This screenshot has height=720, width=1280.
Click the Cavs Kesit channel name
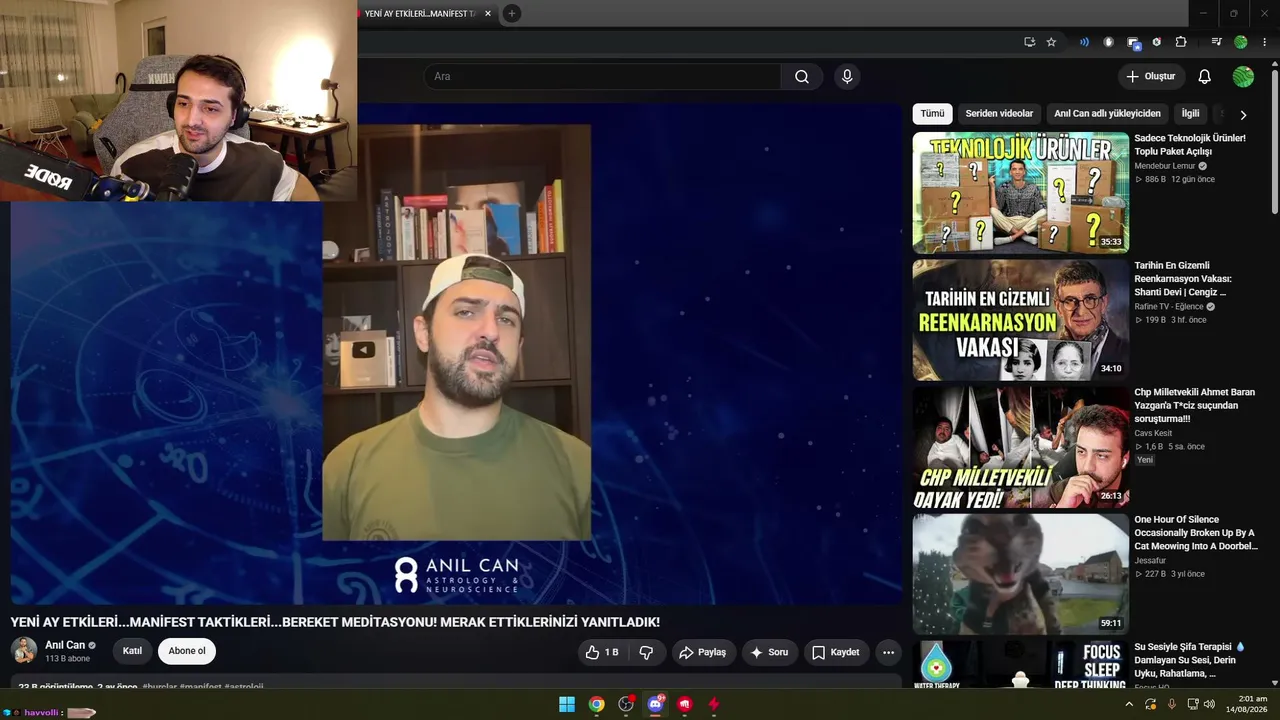pos(1153,433)
